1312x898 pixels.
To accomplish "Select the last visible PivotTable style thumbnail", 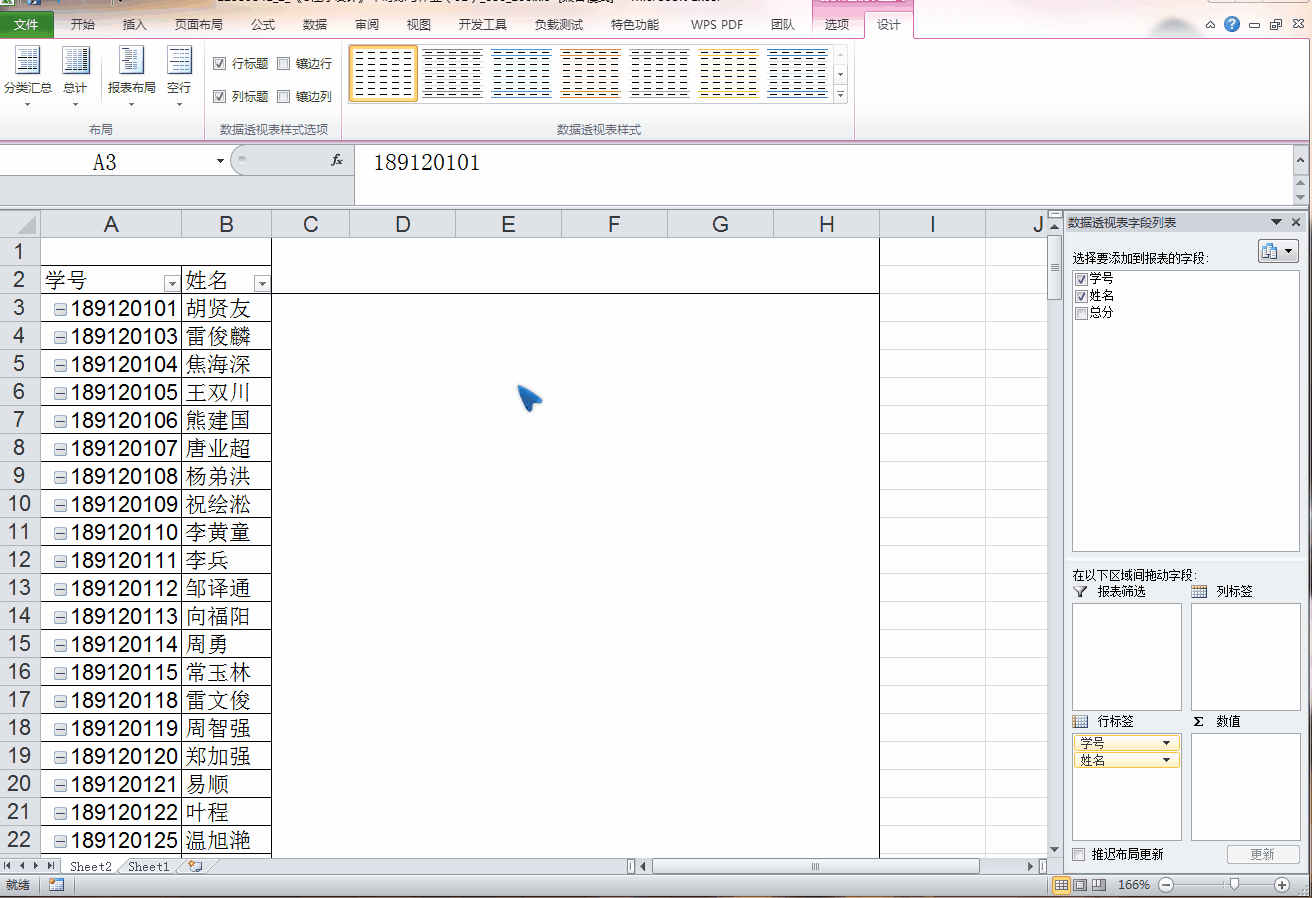I will pos(797,73).
